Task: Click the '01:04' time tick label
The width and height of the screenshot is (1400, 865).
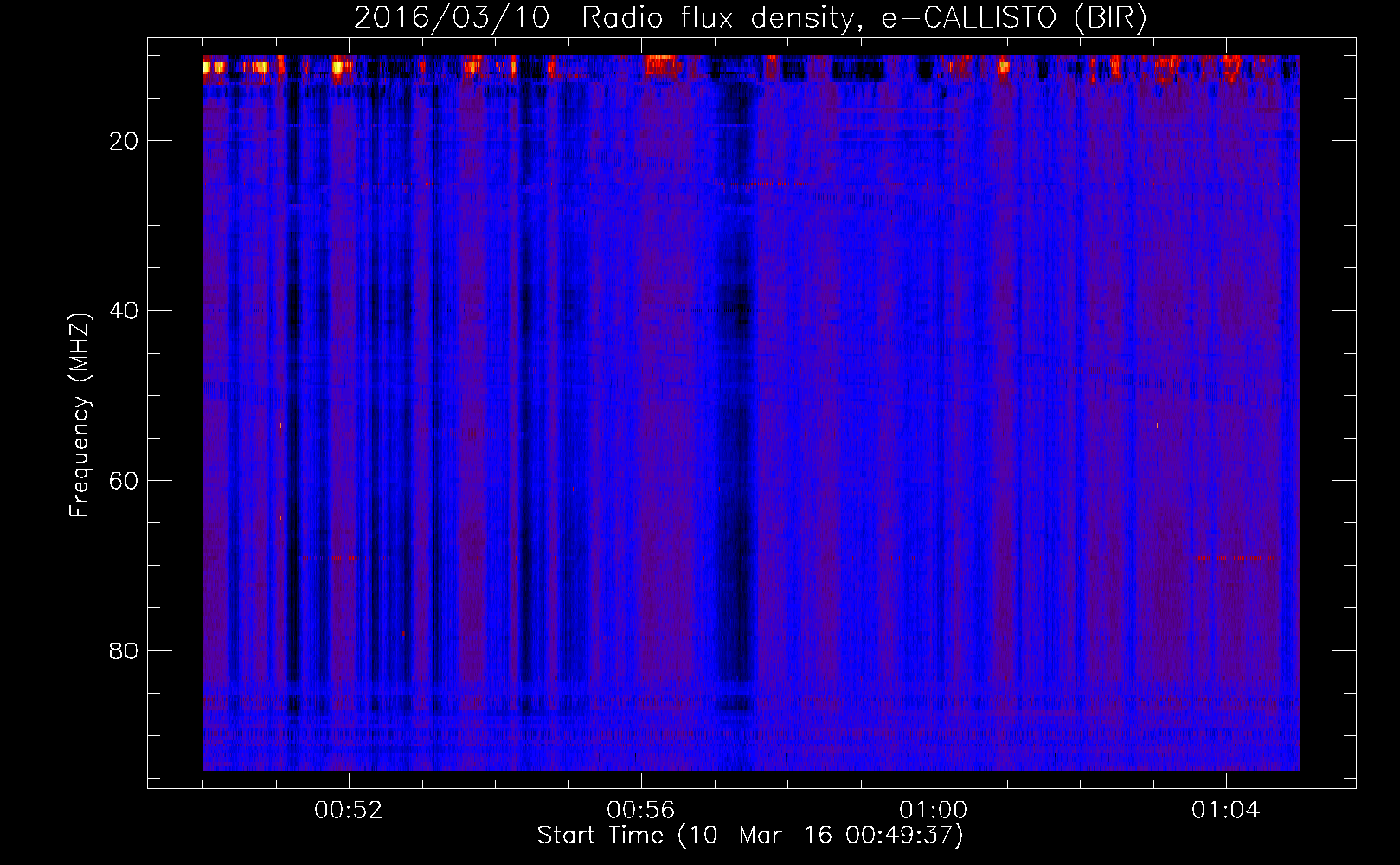Action: point(1226,811)
